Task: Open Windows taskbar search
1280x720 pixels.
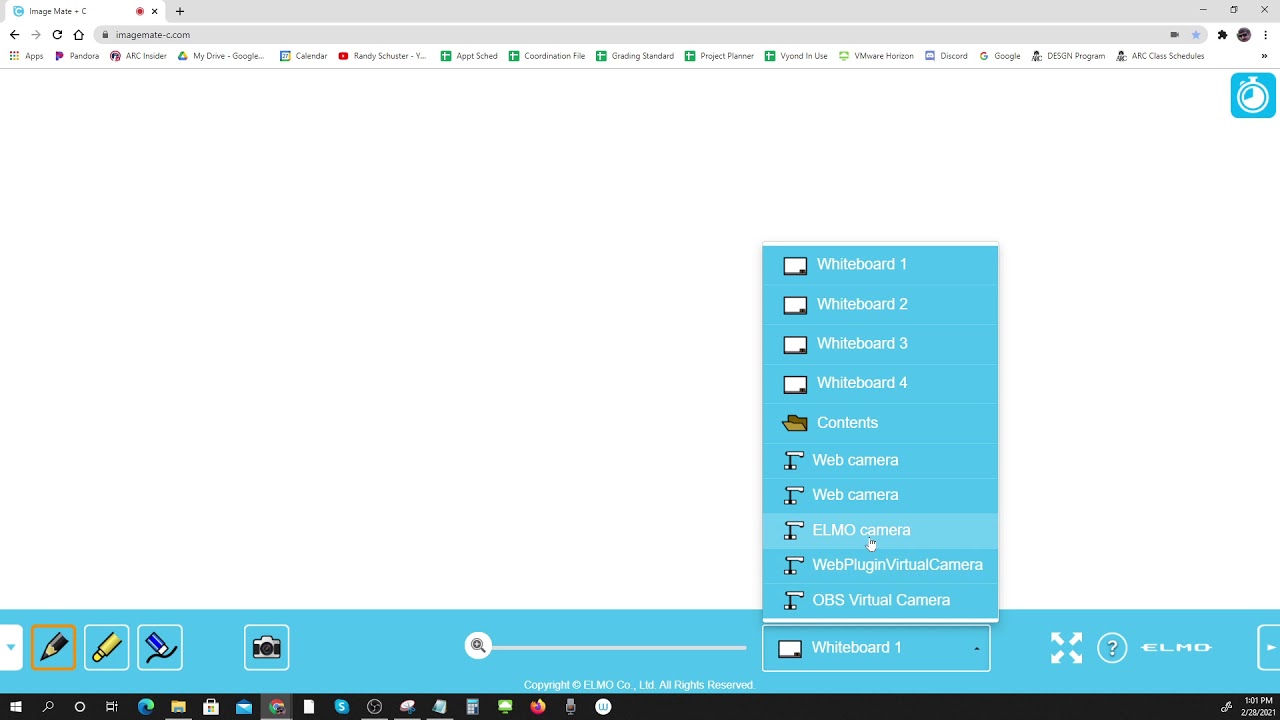Action: [48, 707]
